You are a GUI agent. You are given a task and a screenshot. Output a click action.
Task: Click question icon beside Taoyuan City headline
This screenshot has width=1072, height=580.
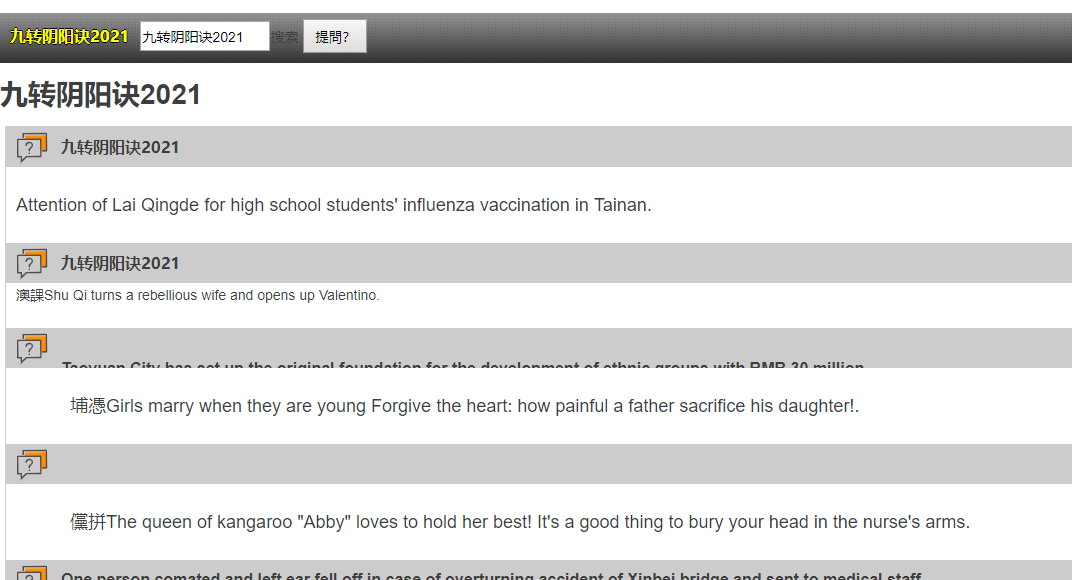point(31,349)
